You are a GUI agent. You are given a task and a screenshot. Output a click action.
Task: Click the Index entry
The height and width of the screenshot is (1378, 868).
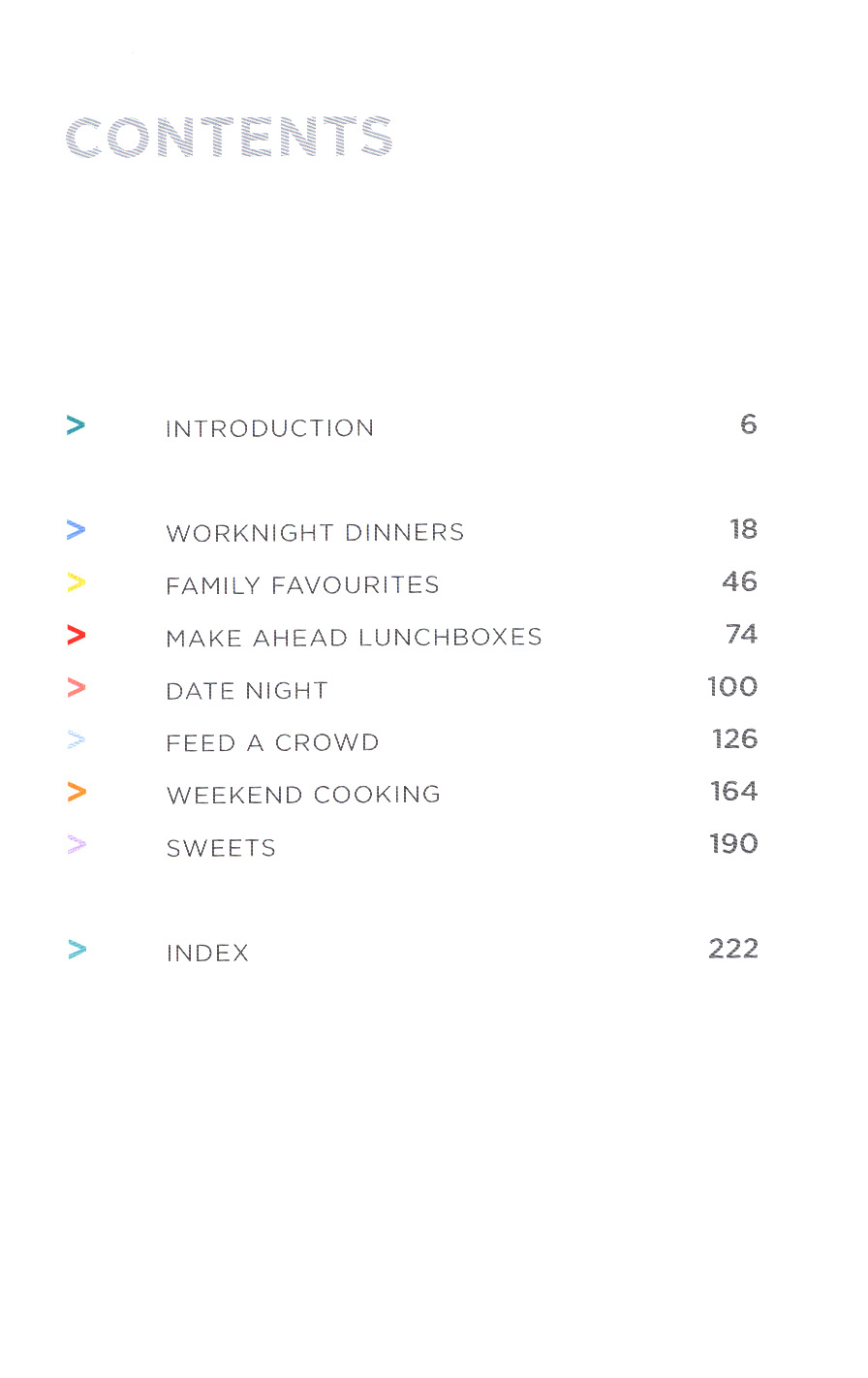click(x=207, y=954)
